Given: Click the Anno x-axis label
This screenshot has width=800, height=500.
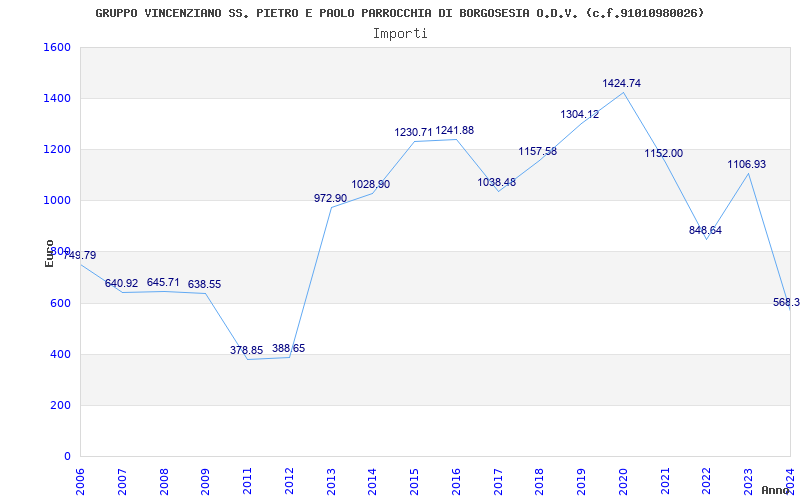Looking at the screenshot, I should click(x=774, y=490).
